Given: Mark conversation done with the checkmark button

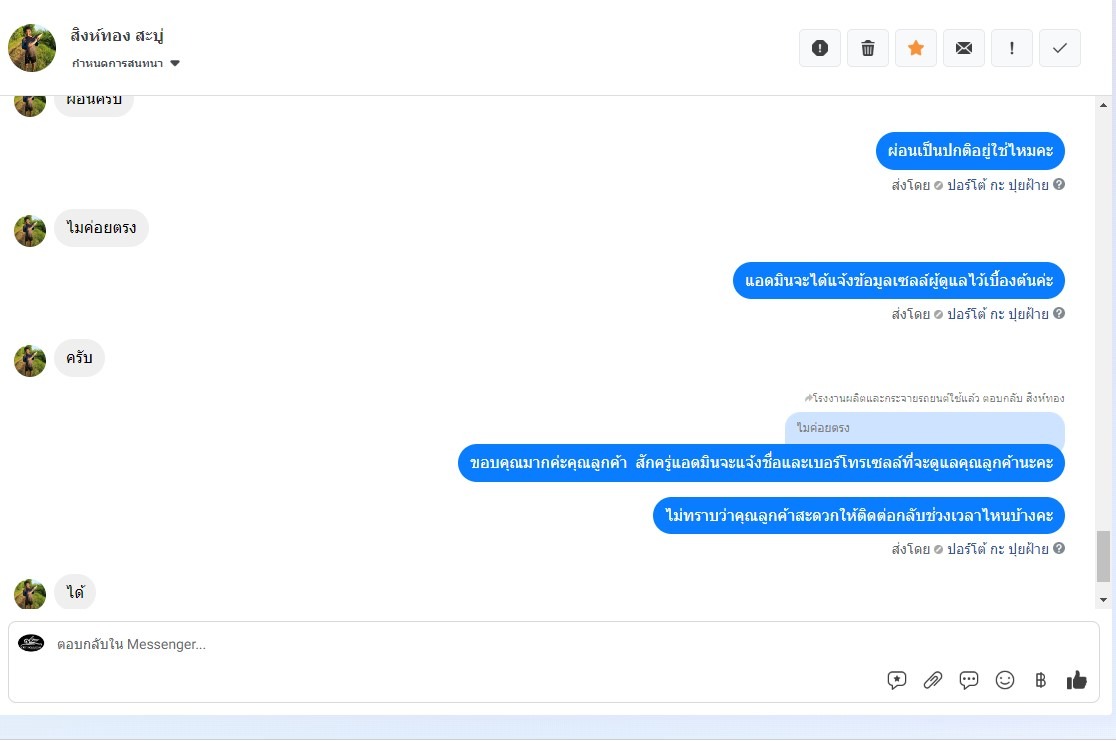Looking at the screenshot, I should click(1060, 48).
